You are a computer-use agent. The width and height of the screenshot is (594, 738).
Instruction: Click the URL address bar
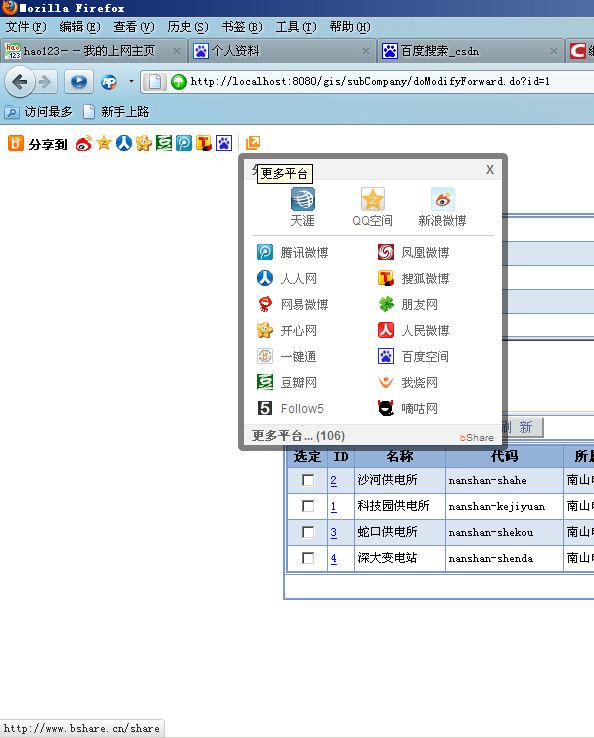tap(369, 82)
